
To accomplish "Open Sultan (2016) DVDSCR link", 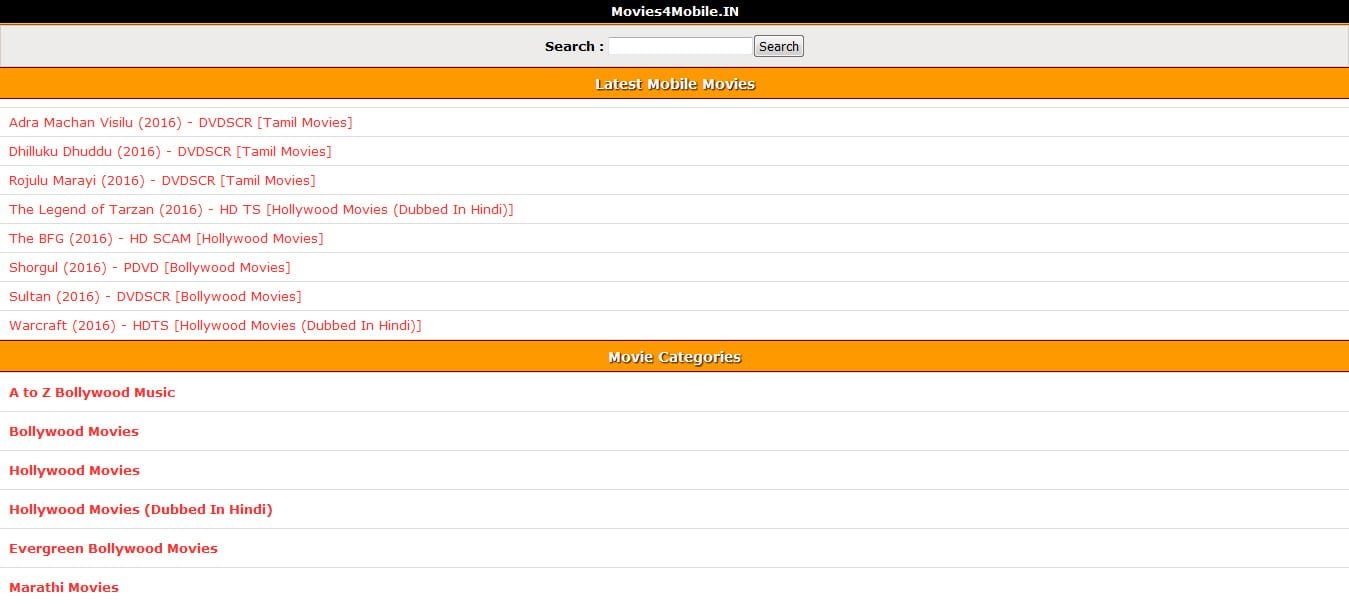I will pos(155,296).
